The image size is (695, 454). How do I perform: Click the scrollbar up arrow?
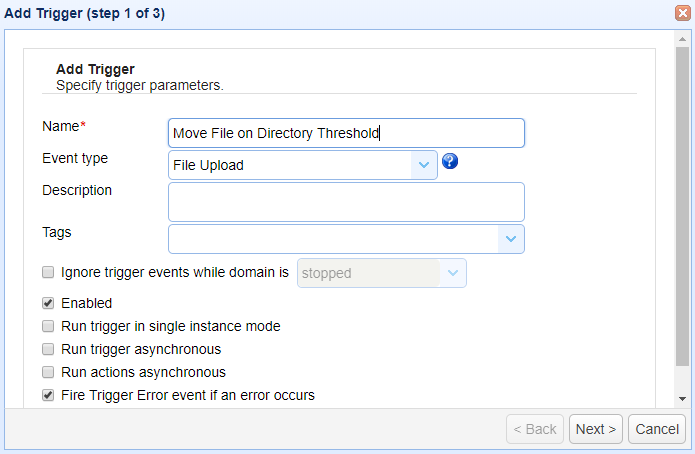[683, 36]
